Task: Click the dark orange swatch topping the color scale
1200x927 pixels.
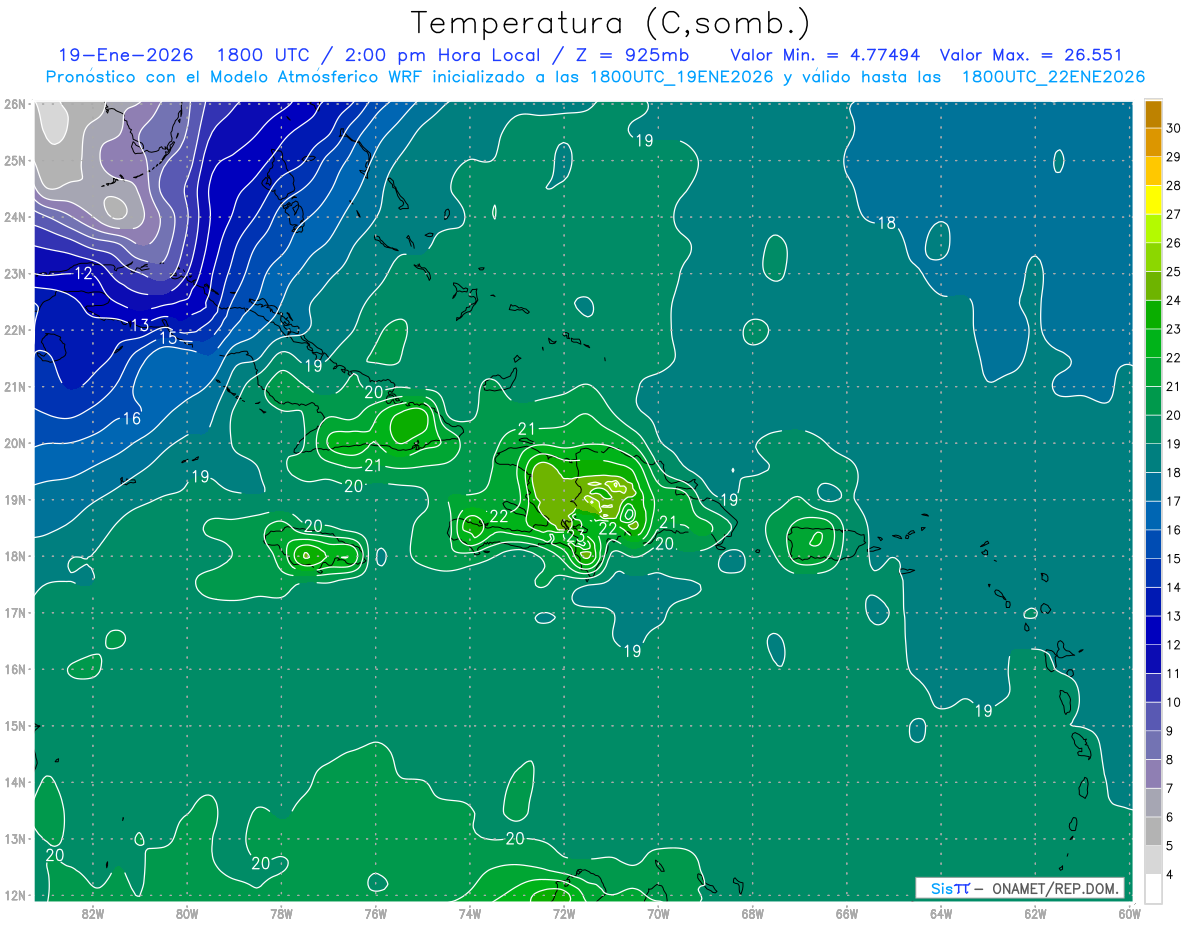Action: [x=1153, y=113]
